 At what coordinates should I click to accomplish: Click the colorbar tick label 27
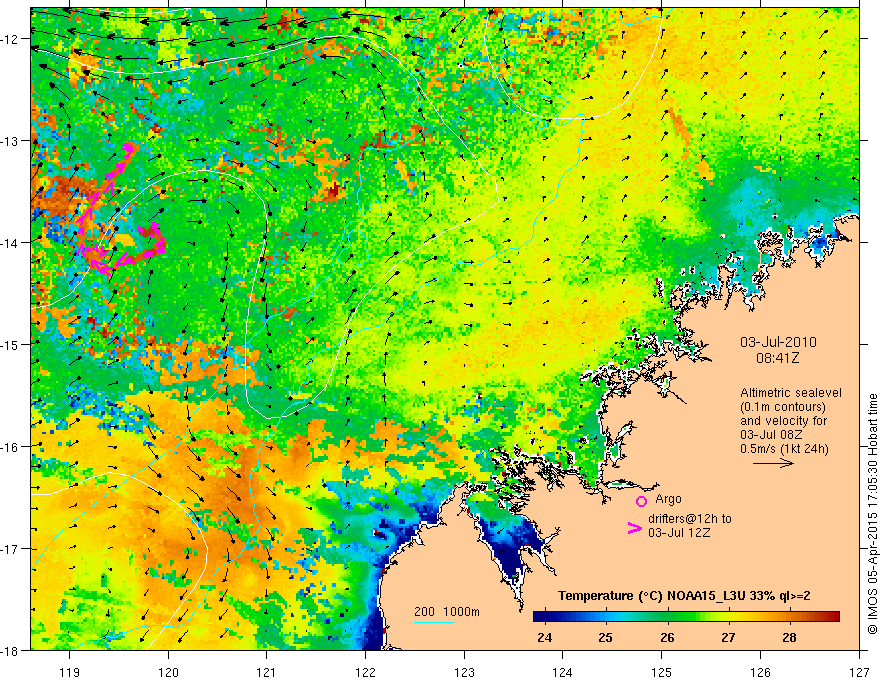point(728,637)
